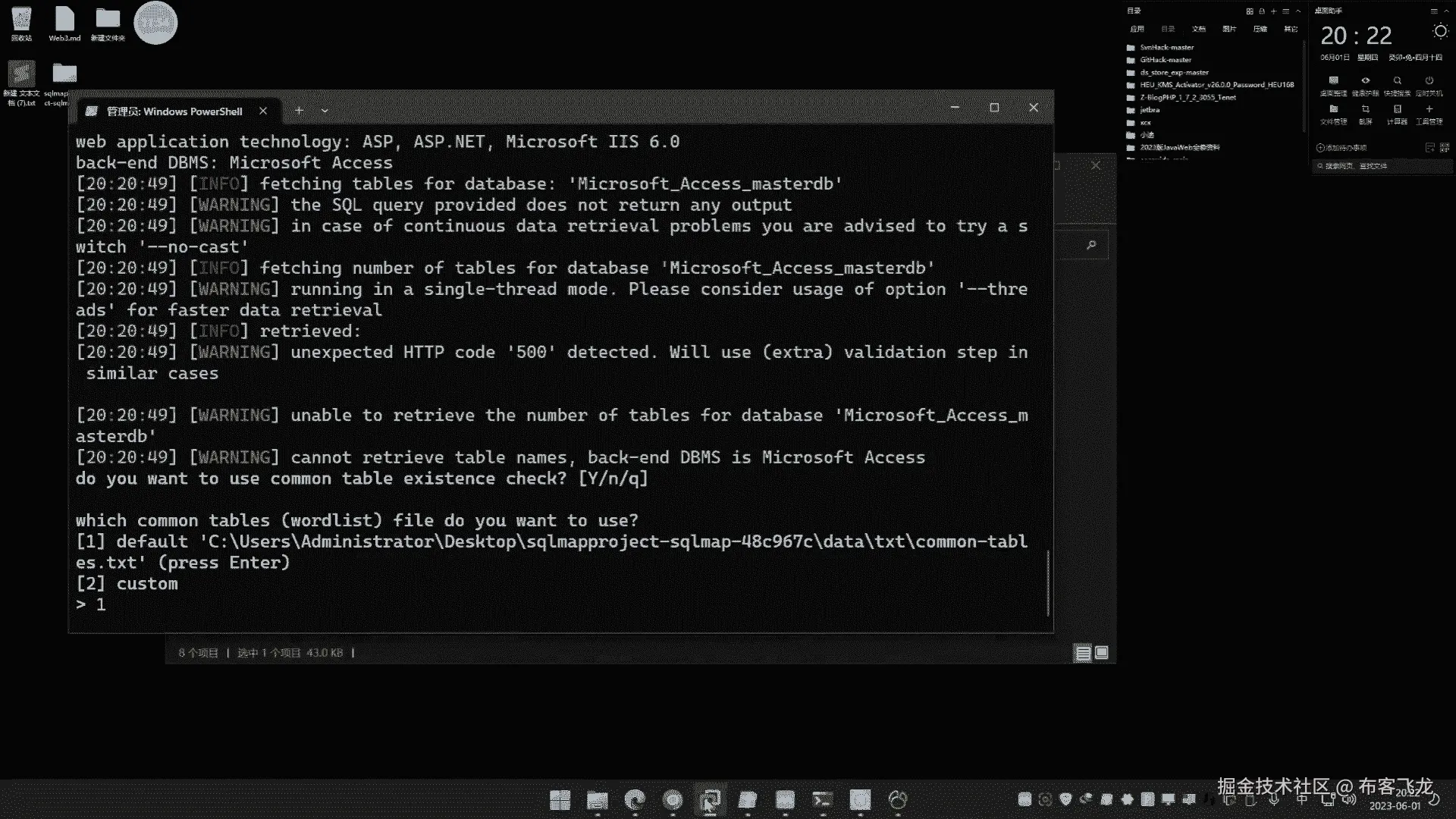The width and height of the screenshot is (1456, 819).
Task: Expand the terminal profile dropdown chevron
Action: click(325, 111)
